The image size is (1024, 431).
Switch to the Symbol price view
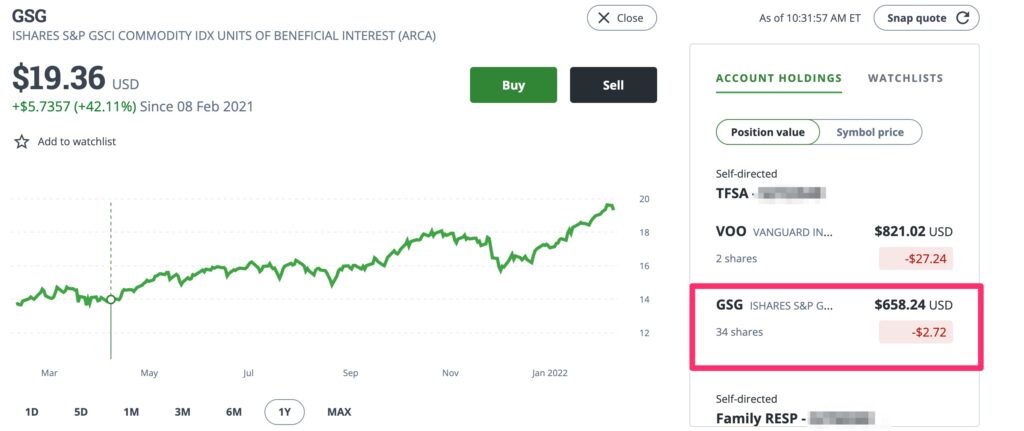pos(870,132)
